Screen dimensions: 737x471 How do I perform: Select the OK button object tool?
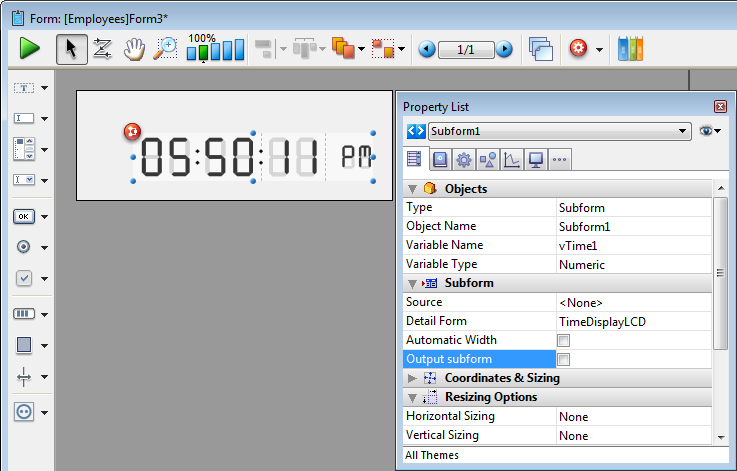tap(24, 216)
